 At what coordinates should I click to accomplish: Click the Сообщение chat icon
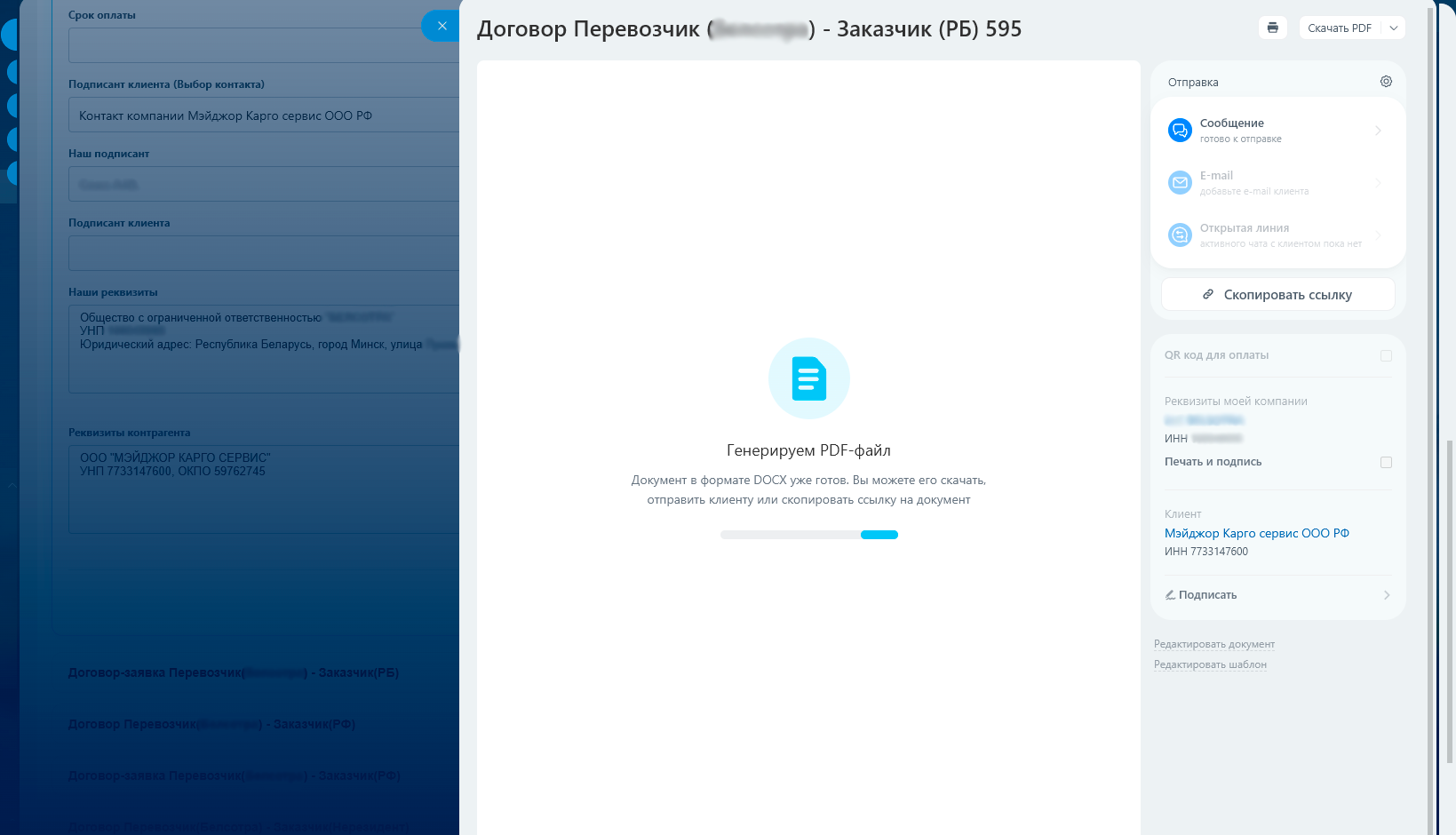[1180, 131]
